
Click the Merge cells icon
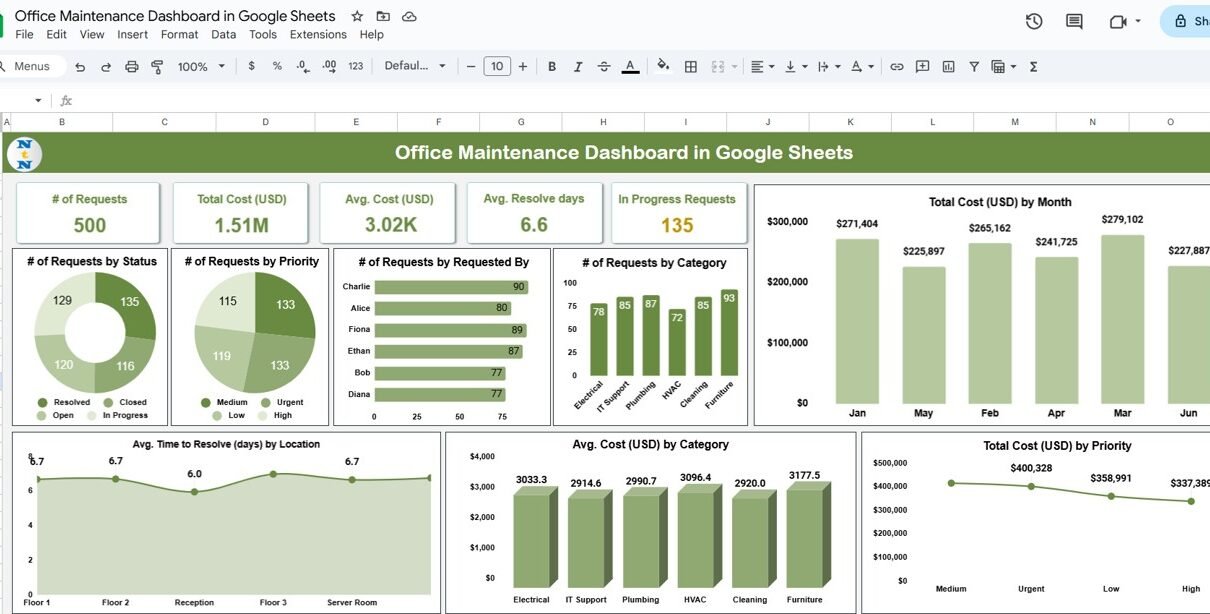pyautogui.click(x=717, y=66)
